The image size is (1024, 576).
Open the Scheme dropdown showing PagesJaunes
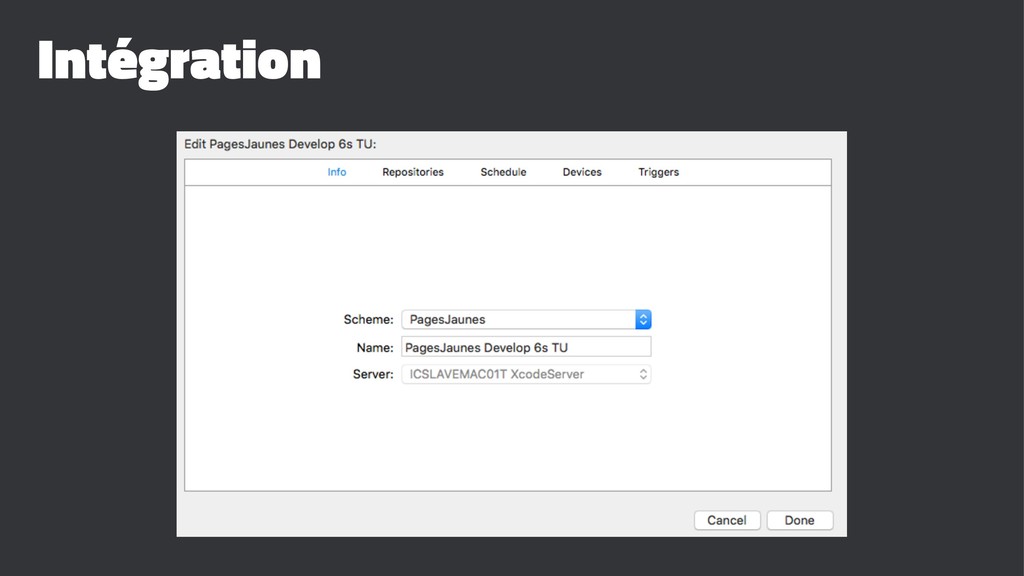[526, 319]
